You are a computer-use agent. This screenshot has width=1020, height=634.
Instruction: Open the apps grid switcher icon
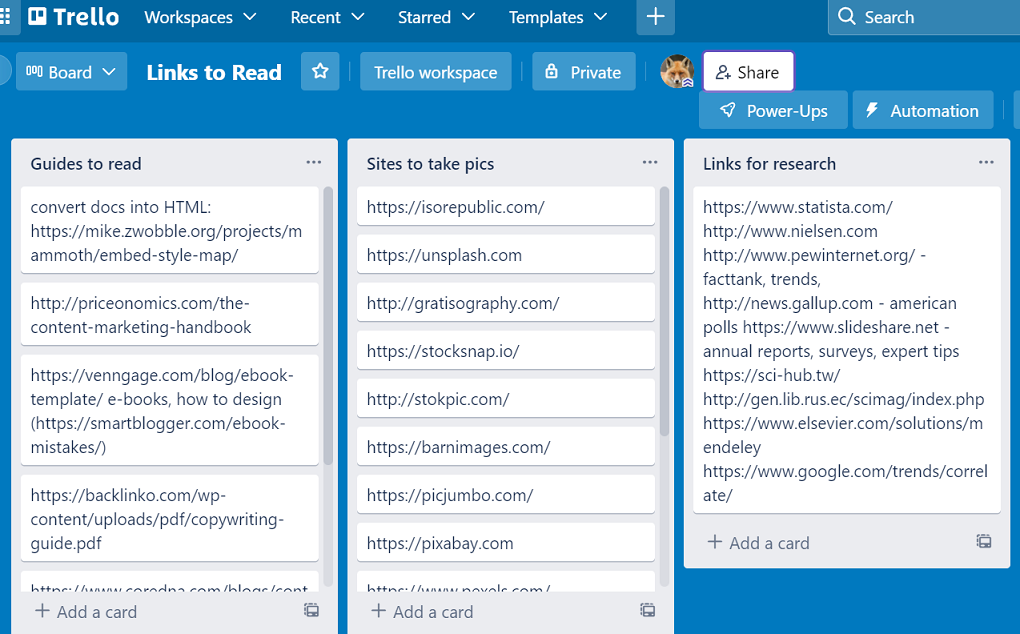pos(5,17)
